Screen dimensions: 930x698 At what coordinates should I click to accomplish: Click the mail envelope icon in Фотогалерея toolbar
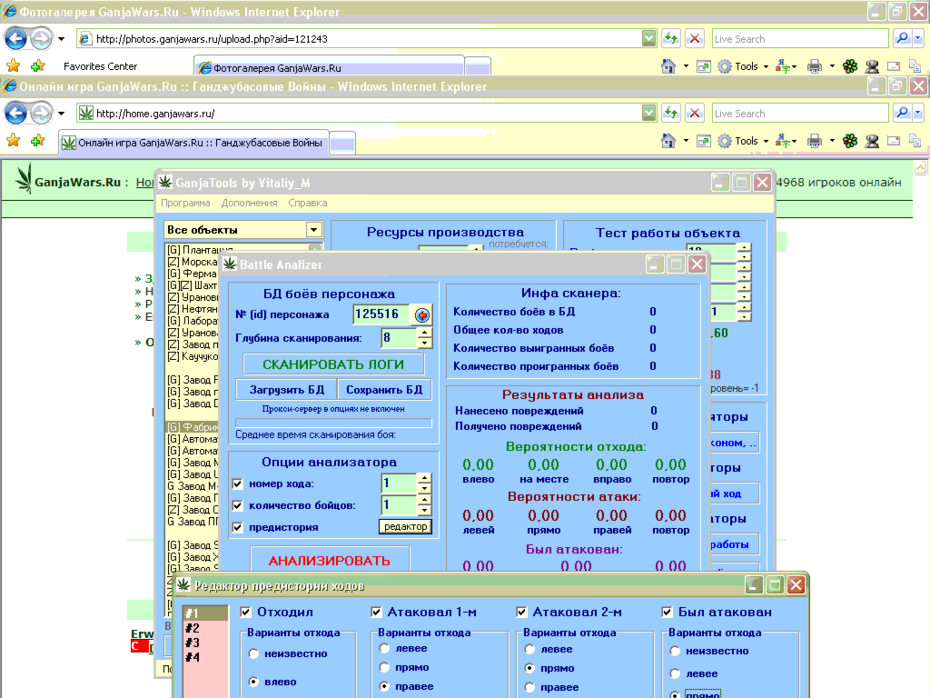pyautogui.click(x=893, y=66)
